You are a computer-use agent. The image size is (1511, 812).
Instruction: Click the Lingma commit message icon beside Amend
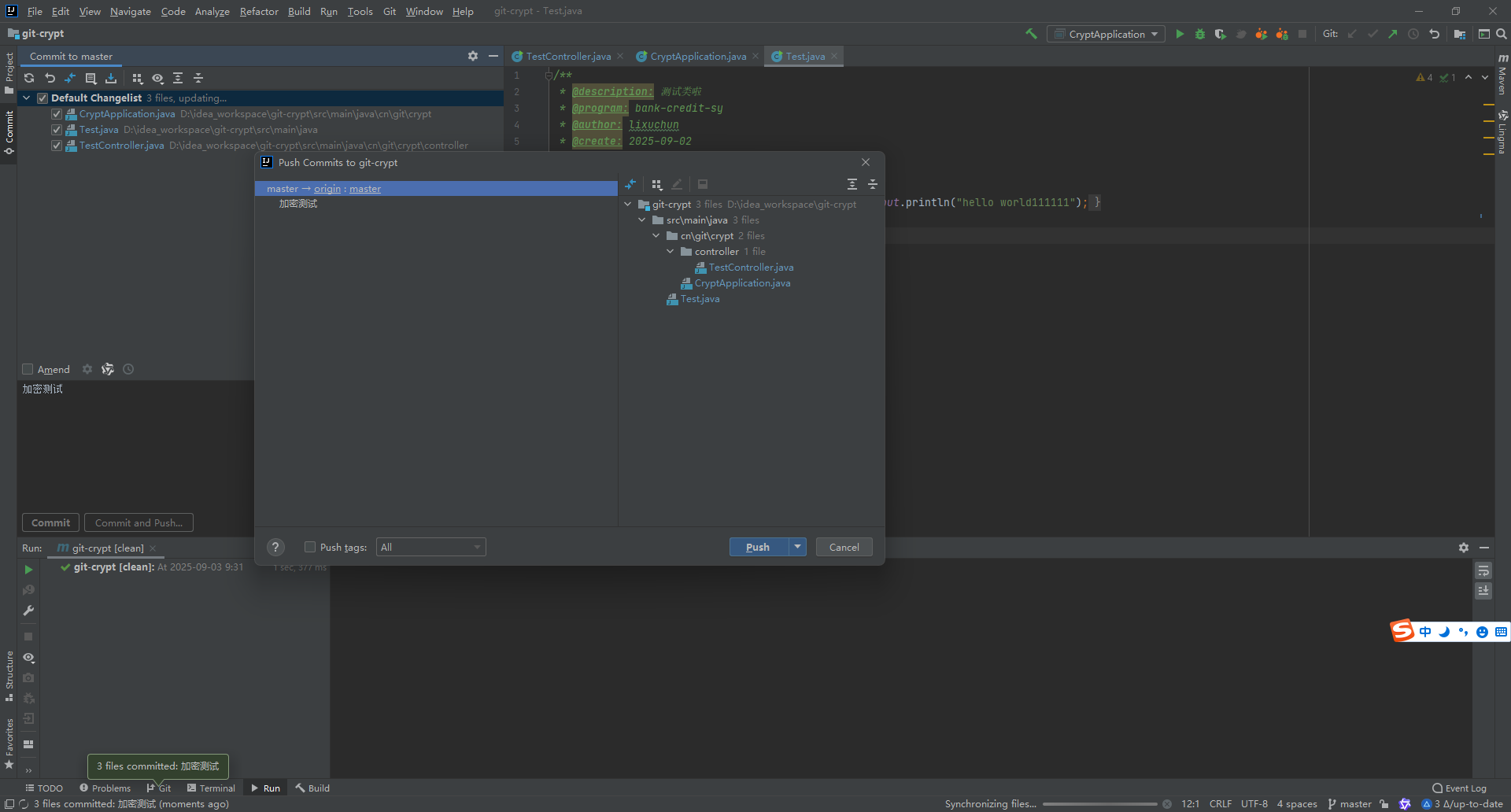tap(108, 369)
